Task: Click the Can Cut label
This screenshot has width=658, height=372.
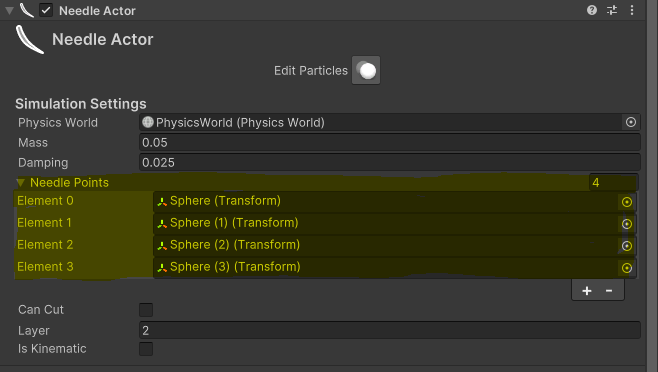Action: [x=41, y=309]
